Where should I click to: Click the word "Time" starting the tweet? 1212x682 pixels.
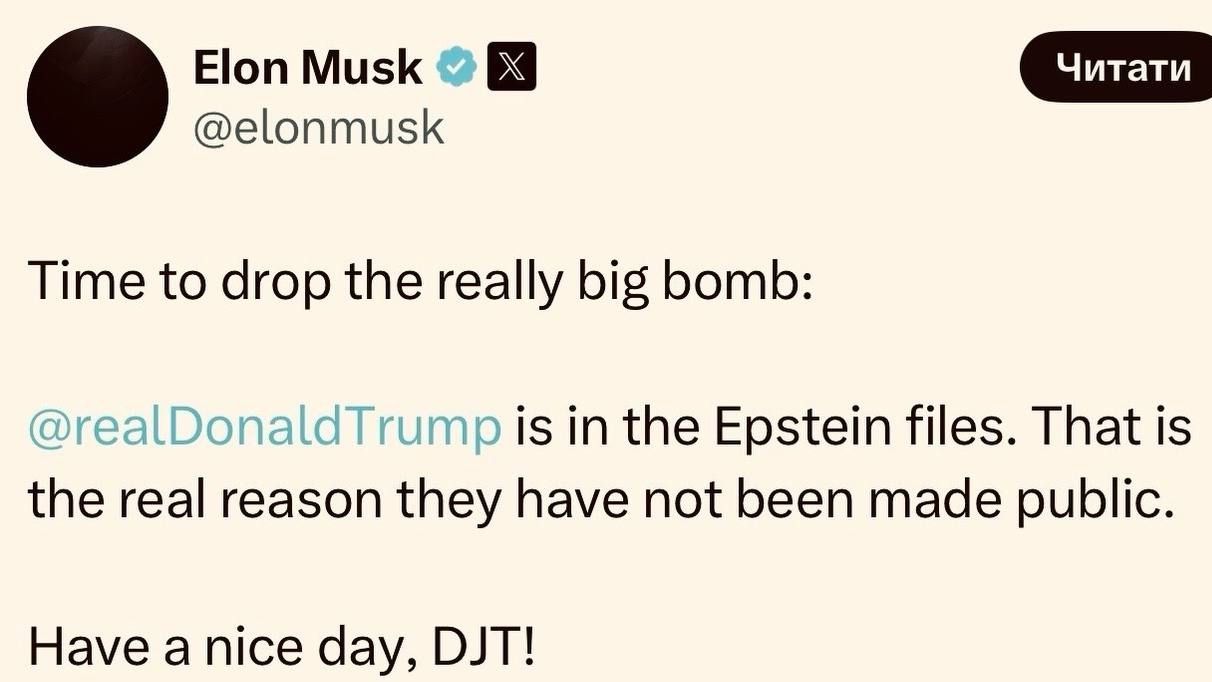coord(79,283)
